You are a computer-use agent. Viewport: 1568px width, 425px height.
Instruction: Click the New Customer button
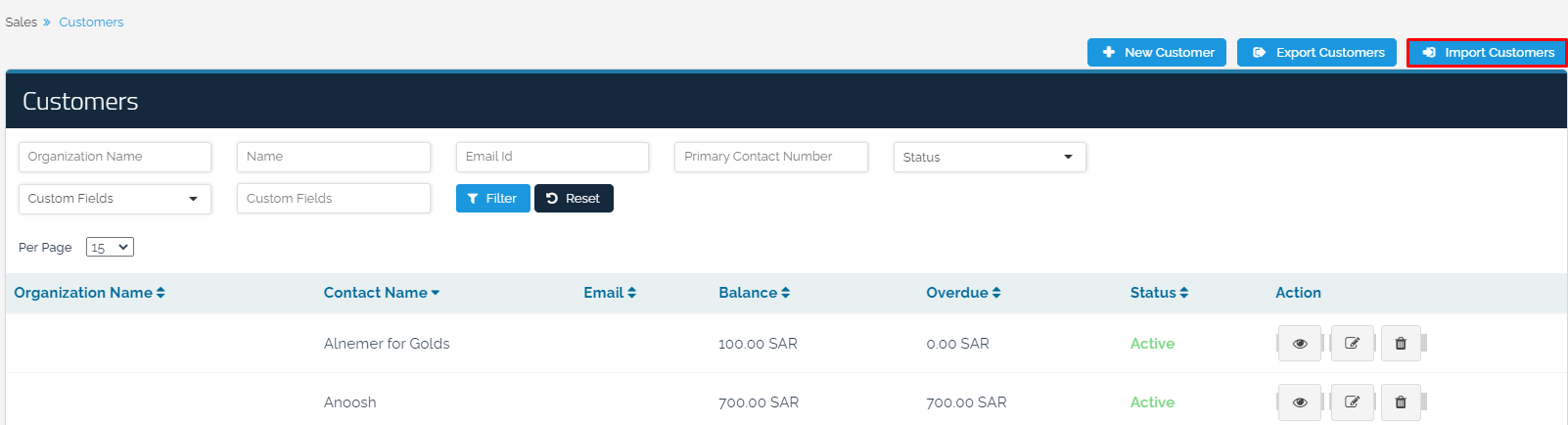(x=1156, y=53)
